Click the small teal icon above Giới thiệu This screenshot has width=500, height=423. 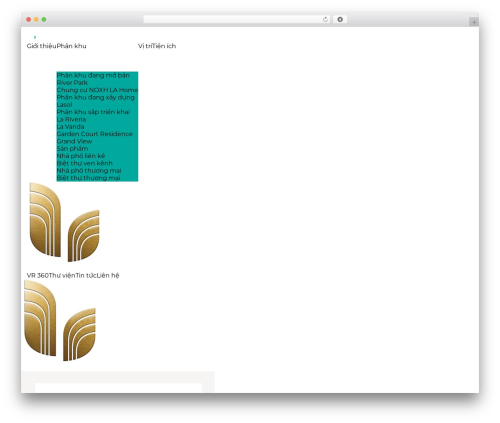[x=35, y=37]
